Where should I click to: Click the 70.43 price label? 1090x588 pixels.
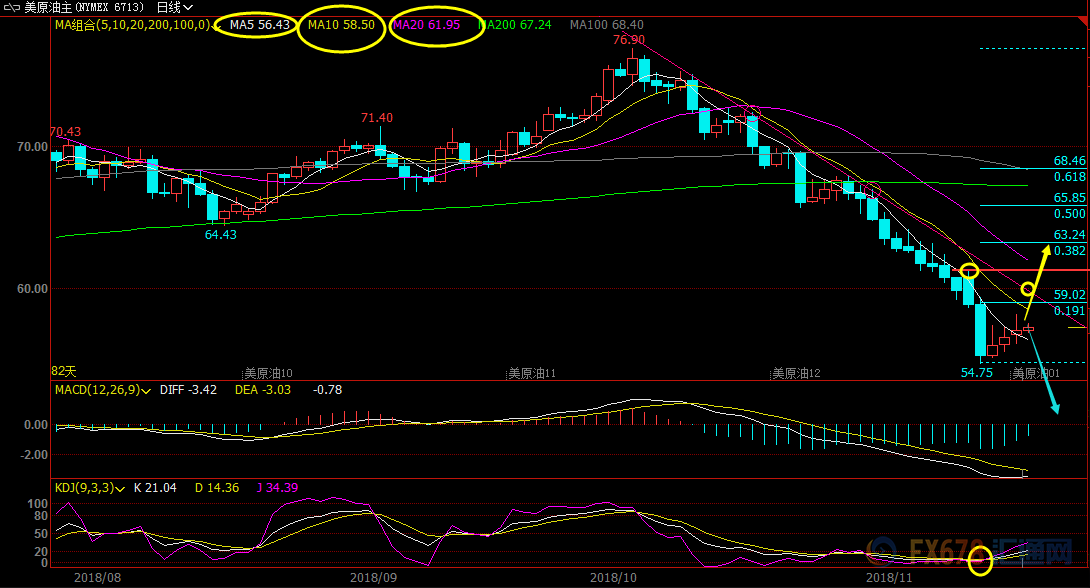point(65,131)
